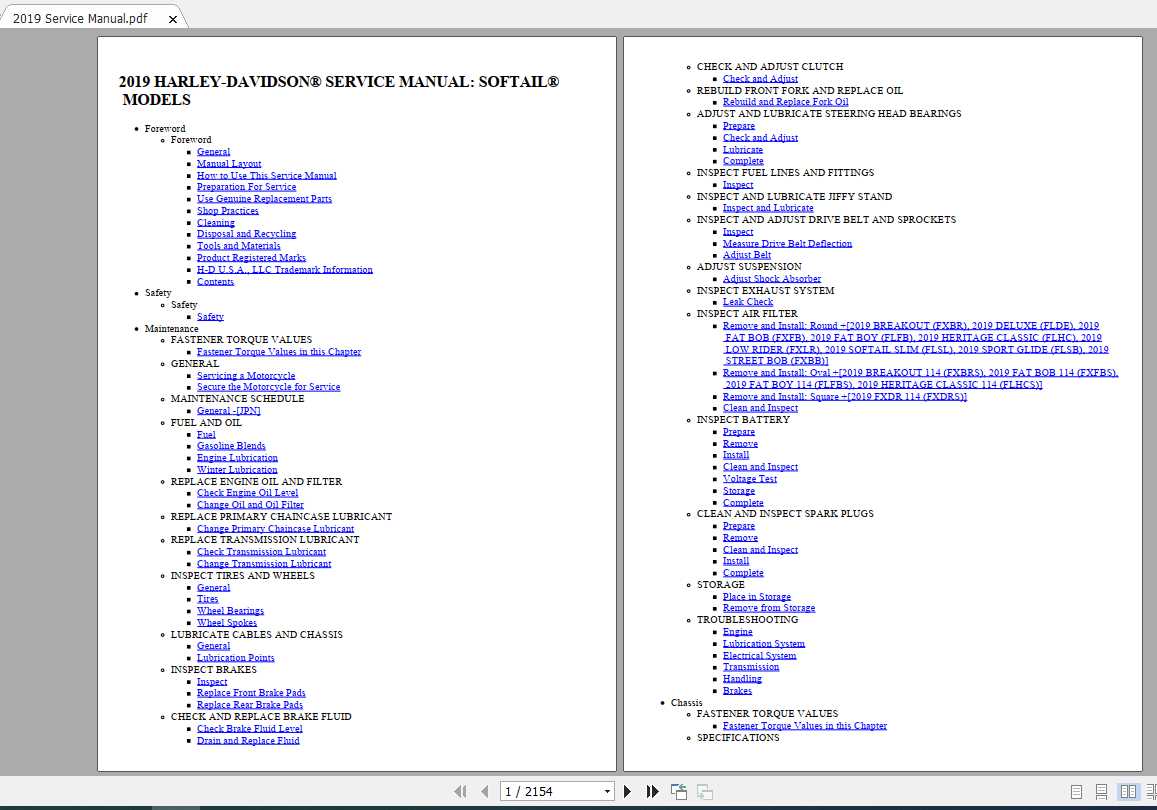Switch to continuous page view
Screen dimensions: 1157x810
pos(1101,791)
